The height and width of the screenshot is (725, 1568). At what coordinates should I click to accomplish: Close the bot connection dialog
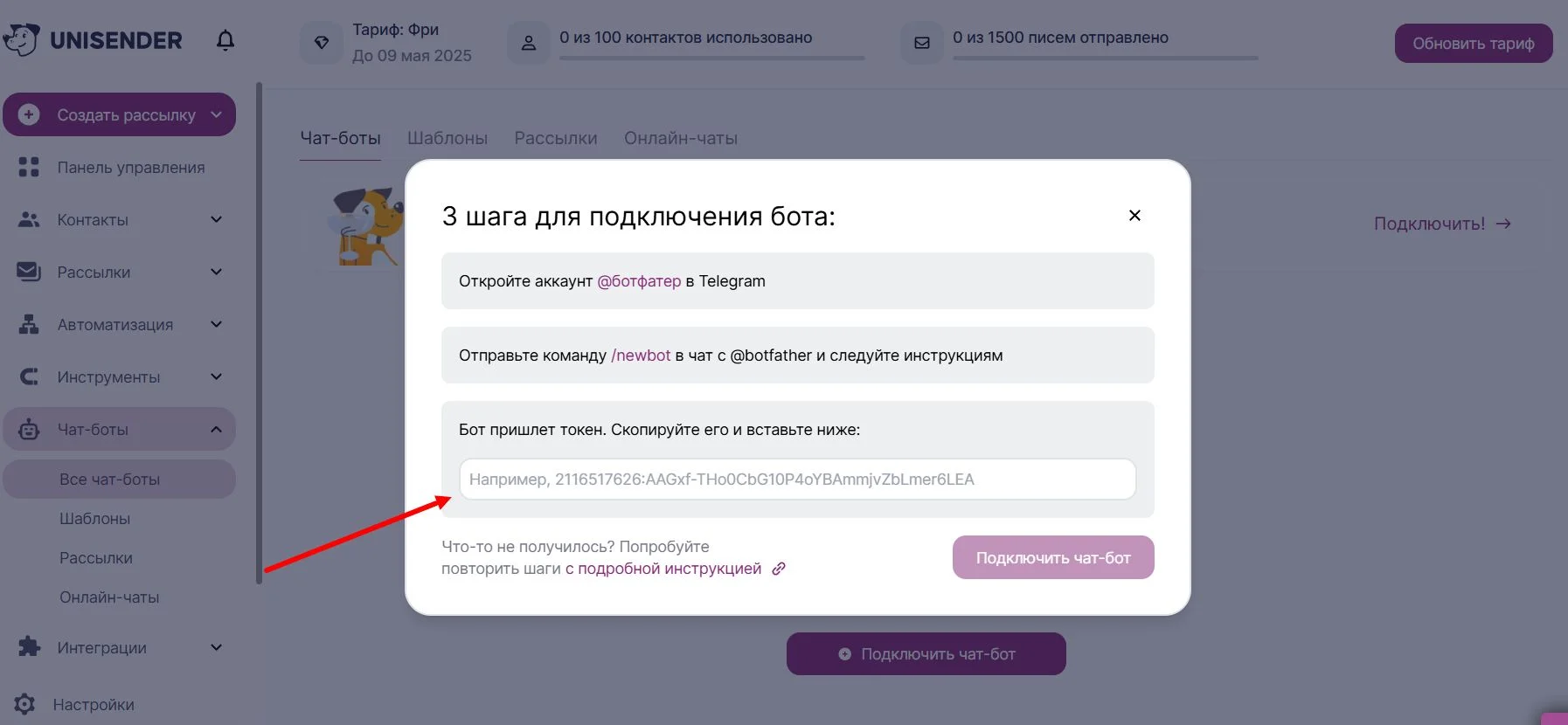click(1134, 216)
